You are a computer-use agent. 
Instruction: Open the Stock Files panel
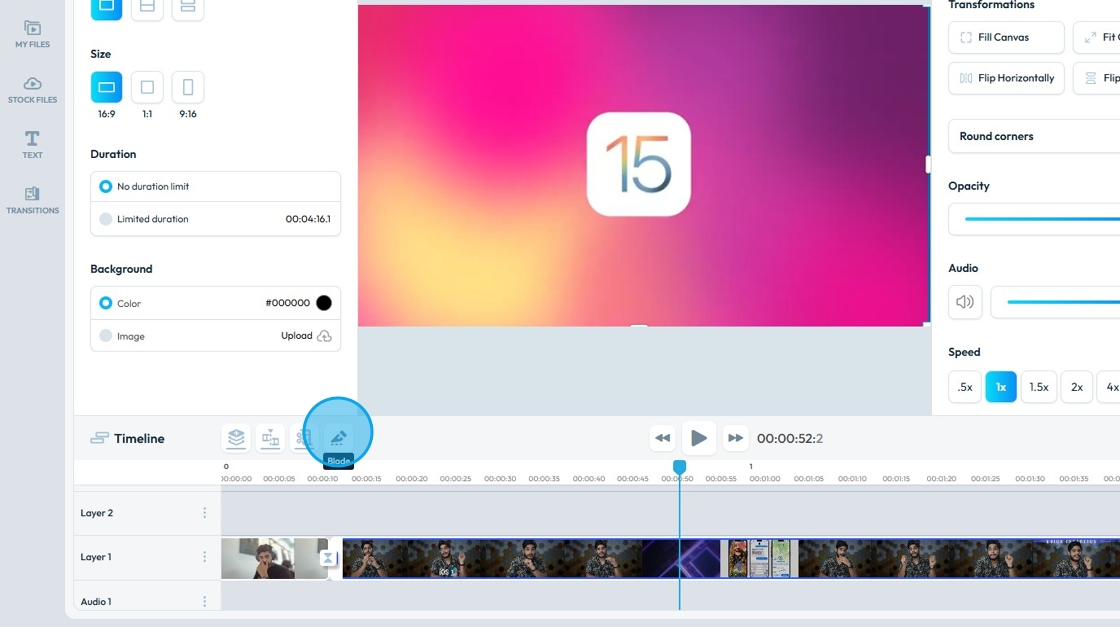32,89
